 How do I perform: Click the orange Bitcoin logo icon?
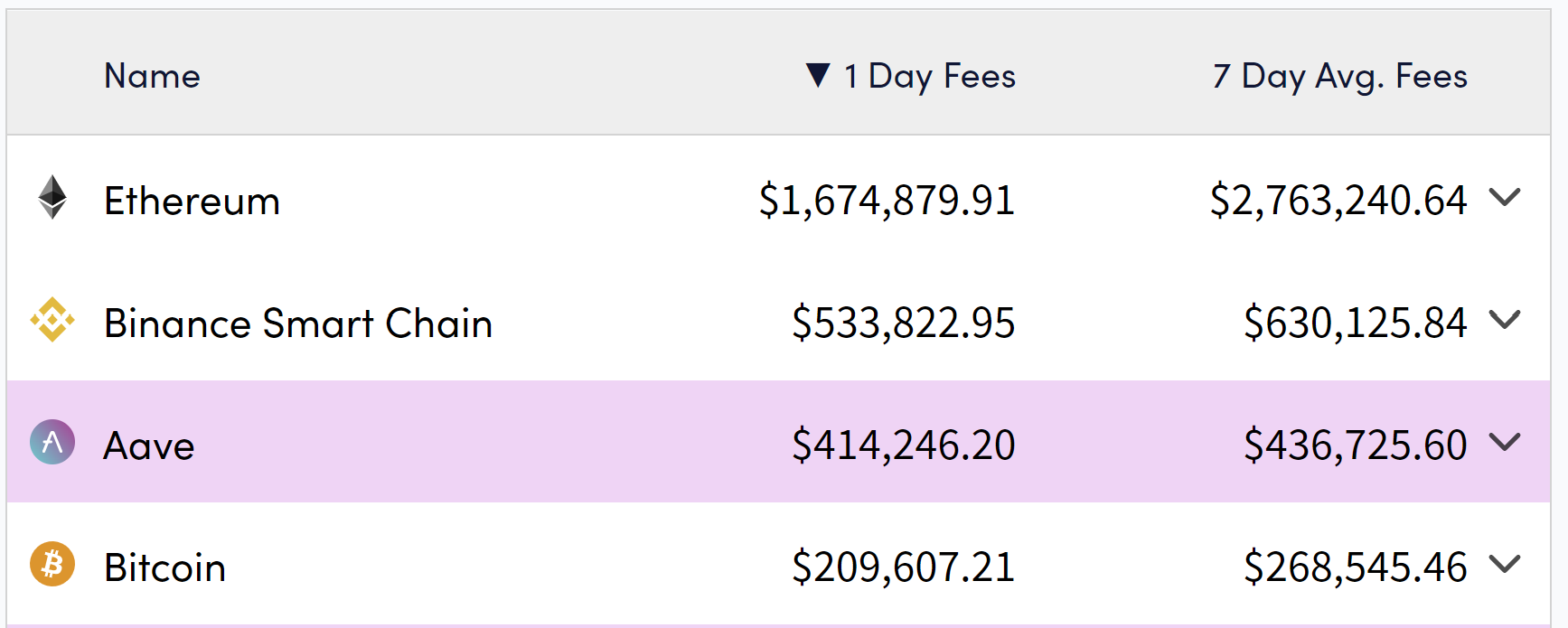[52, 564]
